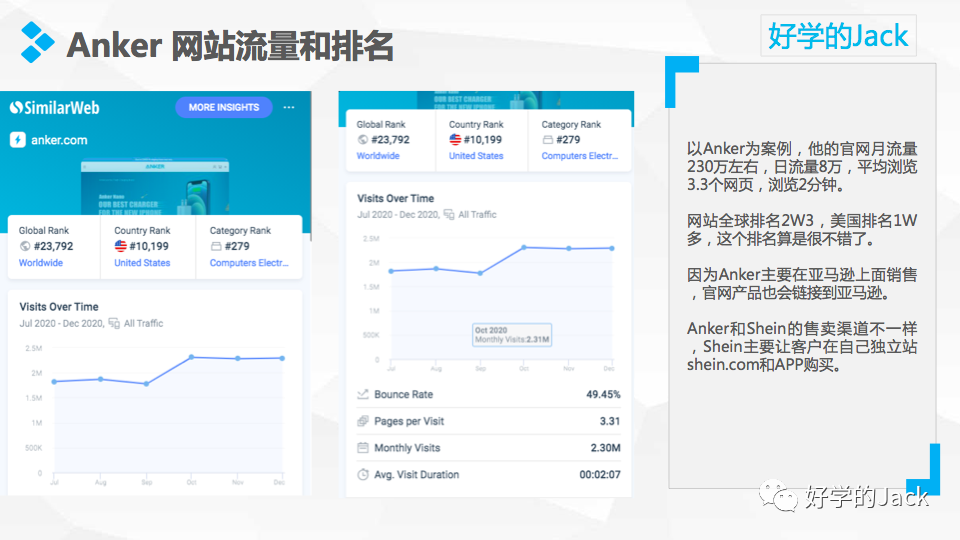Click the Oct data point on middle chart
Viewport: 960px width, 540px height.
(x=524, y=247)
